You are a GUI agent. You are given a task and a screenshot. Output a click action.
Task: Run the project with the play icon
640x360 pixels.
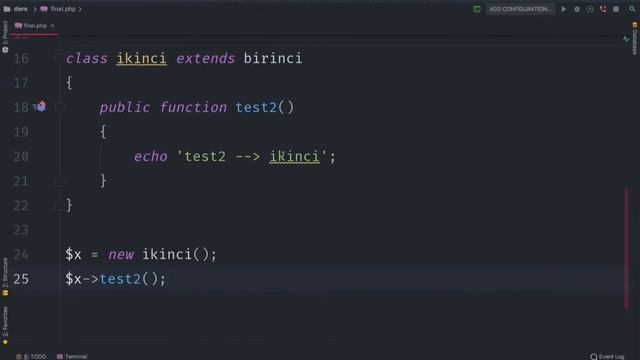click(564, 9)
